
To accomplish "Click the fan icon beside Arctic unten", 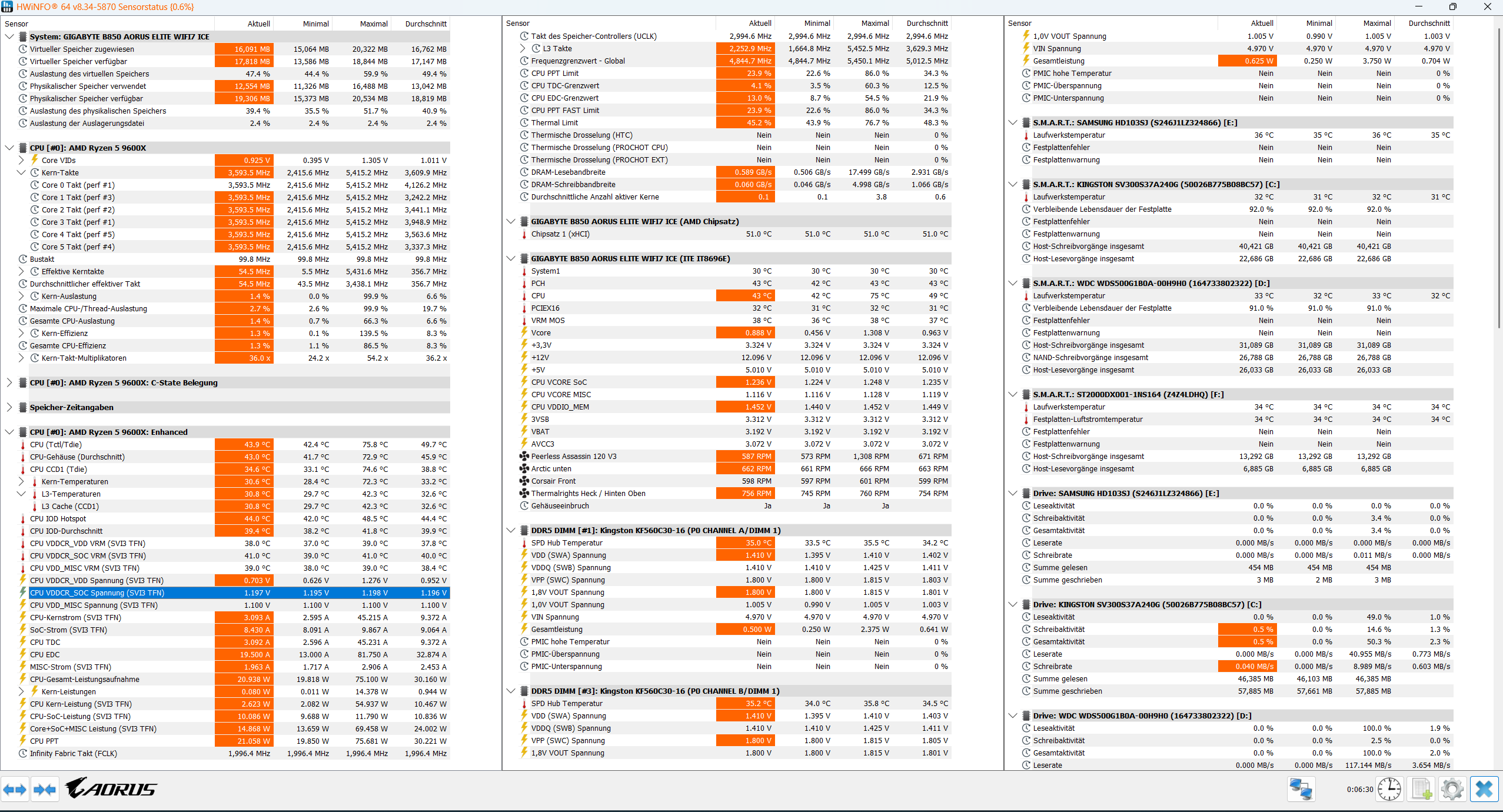I will tap(524, 469).
